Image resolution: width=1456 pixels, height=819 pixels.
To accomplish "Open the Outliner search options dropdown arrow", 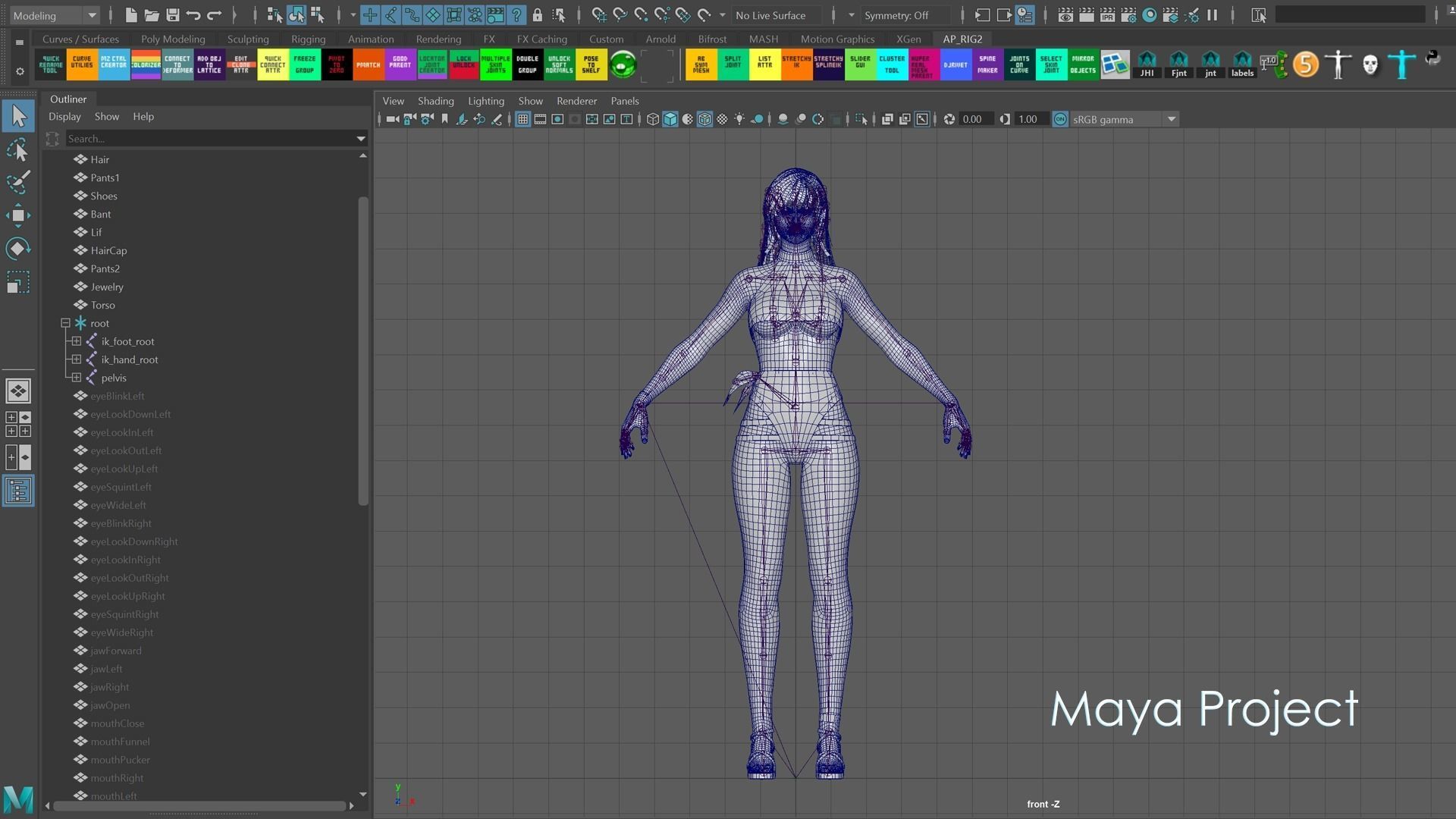I will point(361,139).
